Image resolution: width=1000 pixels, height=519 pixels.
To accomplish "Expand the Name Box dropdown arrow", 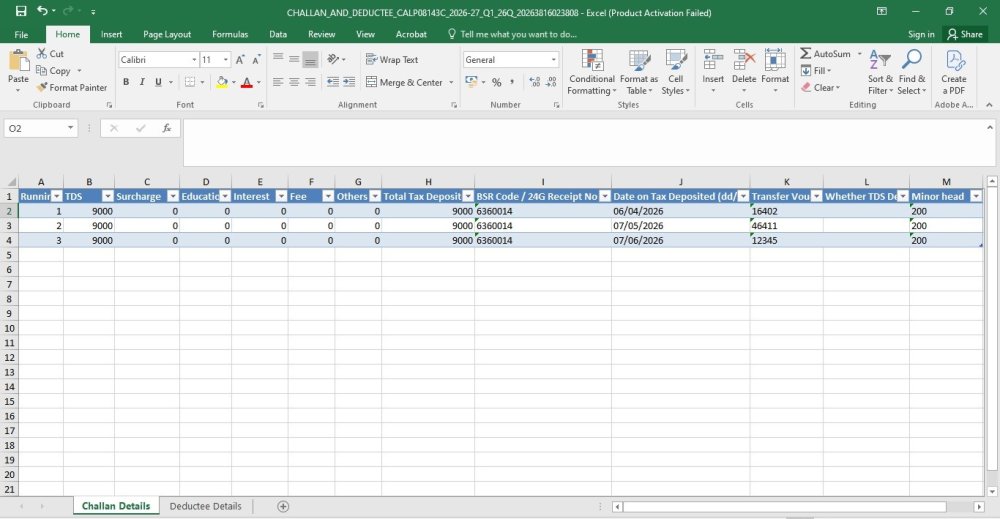I will click(70, 128).
